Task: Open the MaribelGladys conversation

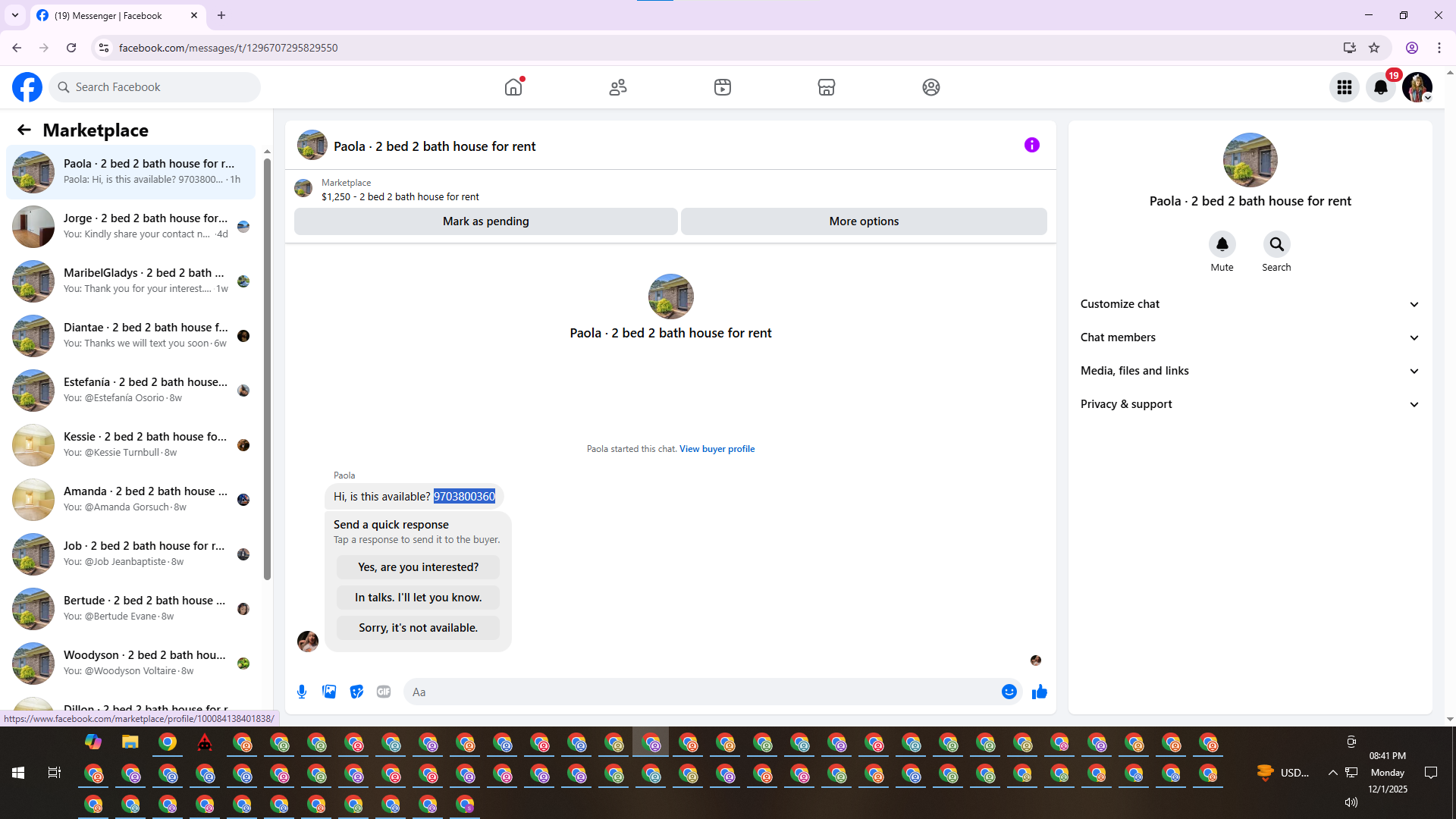Action: coord(130,281)
